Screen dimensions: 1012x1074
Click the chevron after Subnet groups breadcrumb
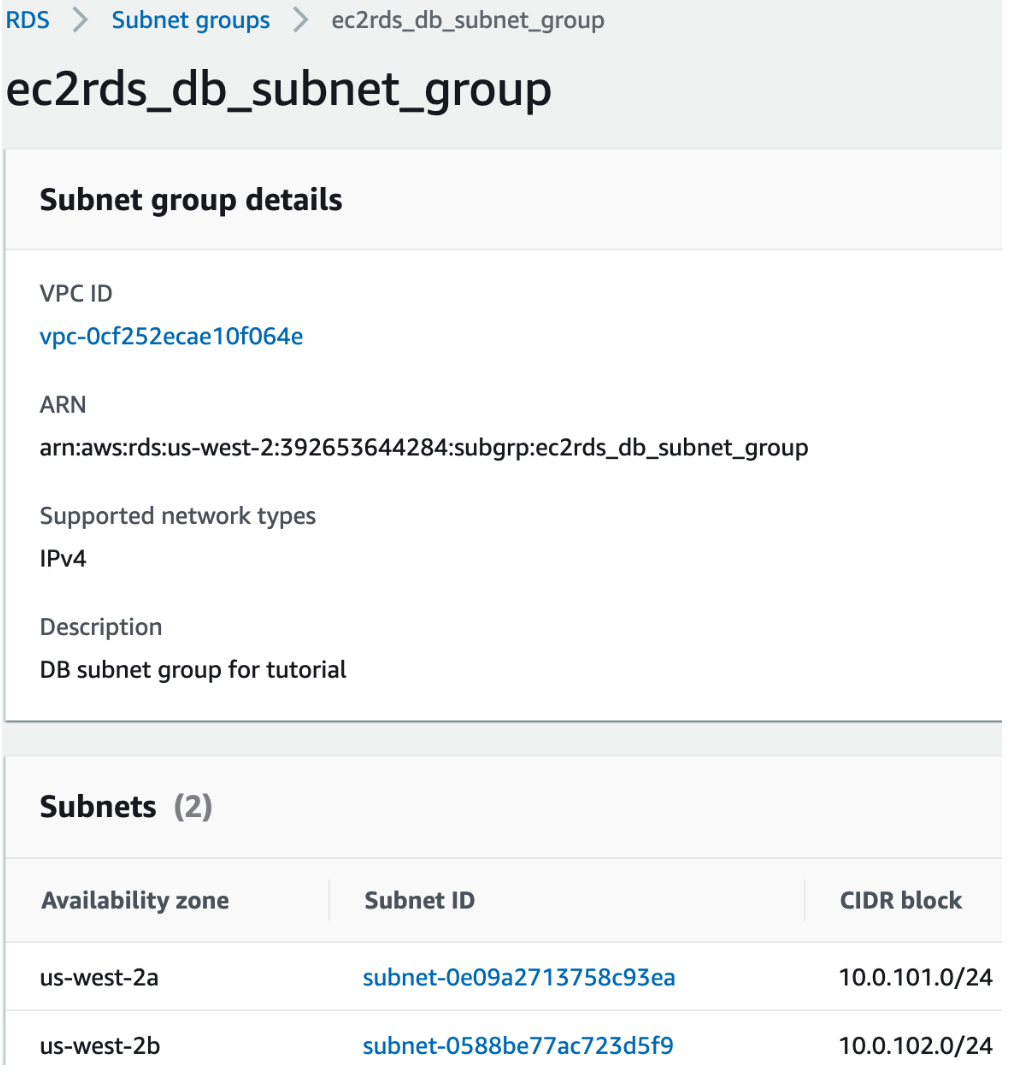pos(300,21)
